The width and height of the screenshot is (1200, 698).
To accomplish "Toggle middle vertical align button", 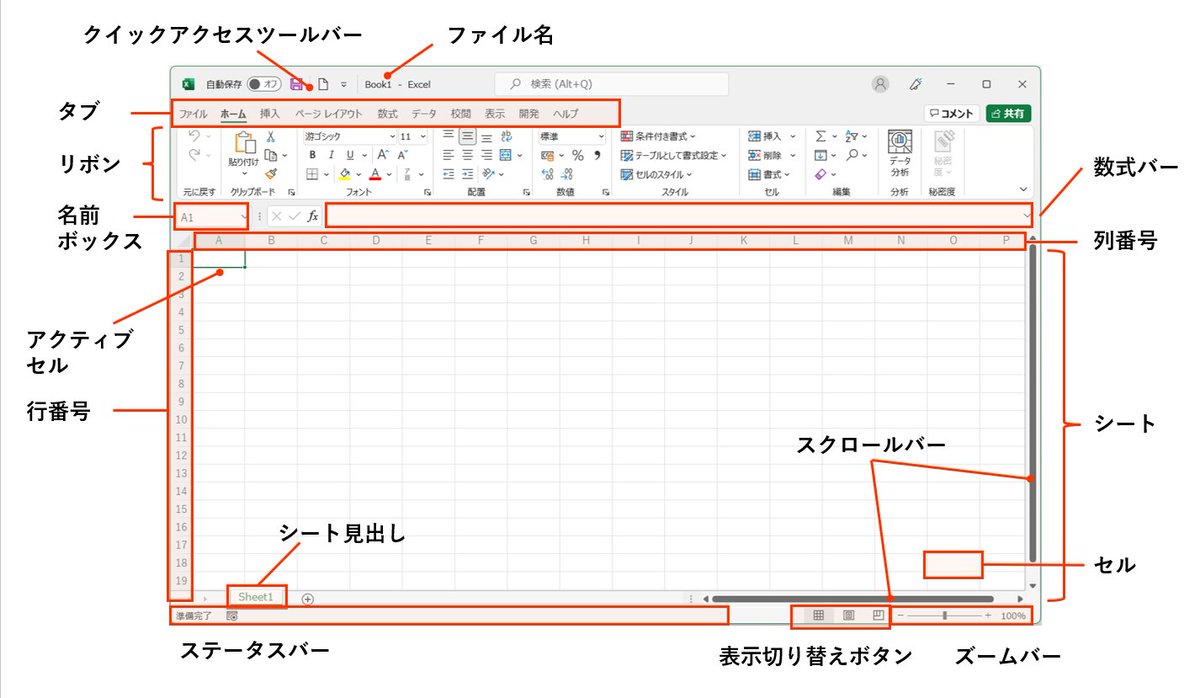I will coord(467,136).
